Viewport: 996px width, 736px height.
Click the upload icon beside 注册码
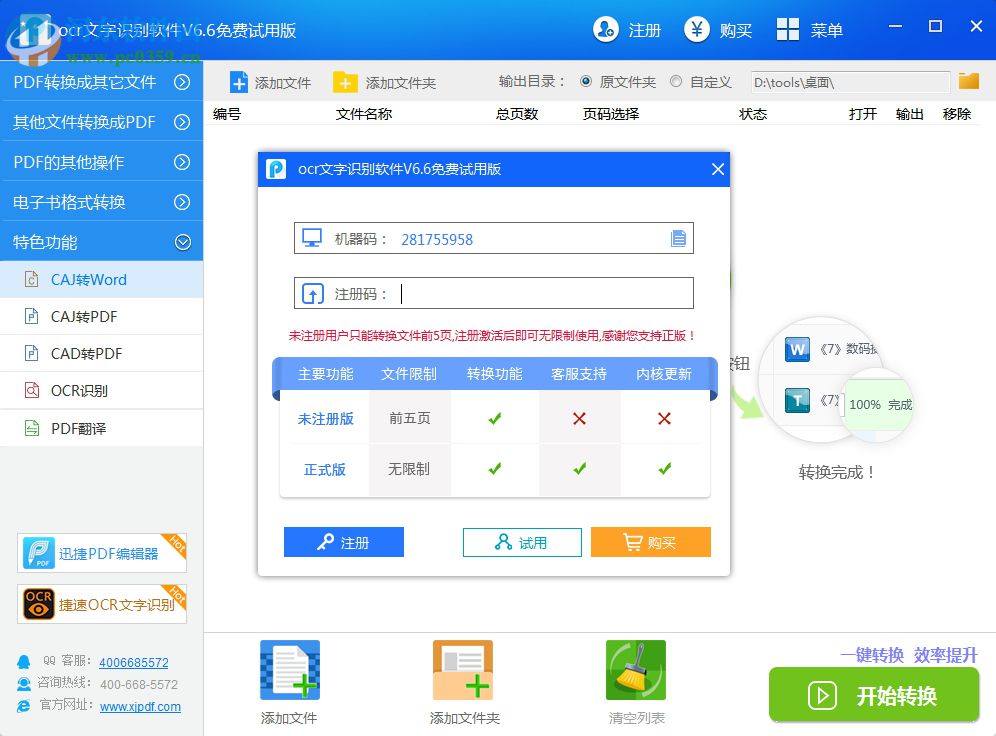pos(312,293)
